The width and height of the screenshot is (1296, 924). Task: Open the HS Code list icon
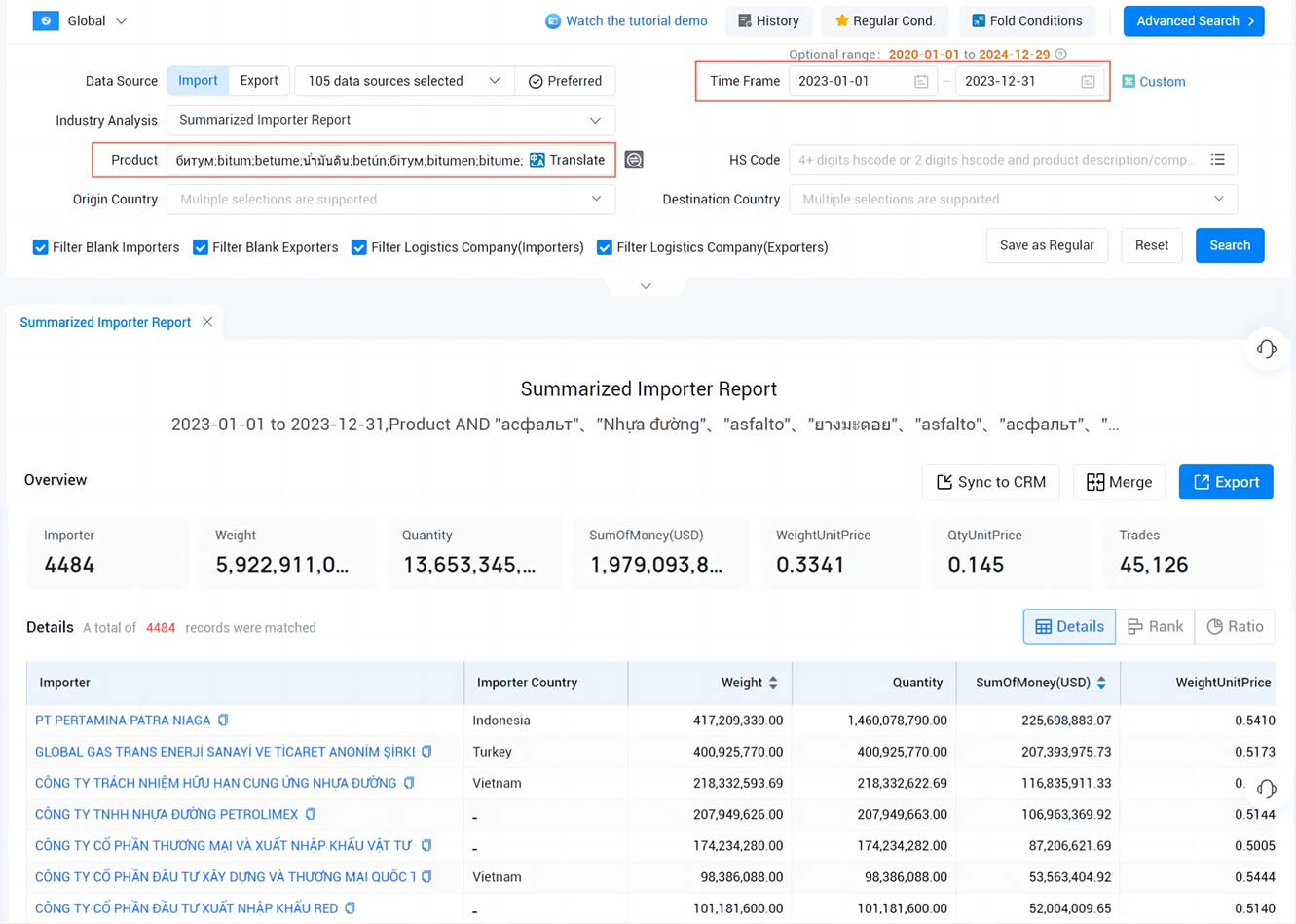tap(1218, 160)
